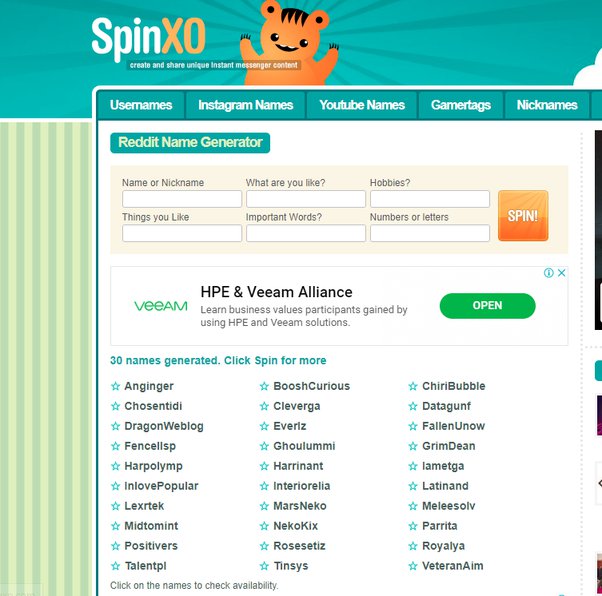Screen dimensions: 602x596
Task: Click the star next to ChiriBubble
Action: click(x=413, y=386)
